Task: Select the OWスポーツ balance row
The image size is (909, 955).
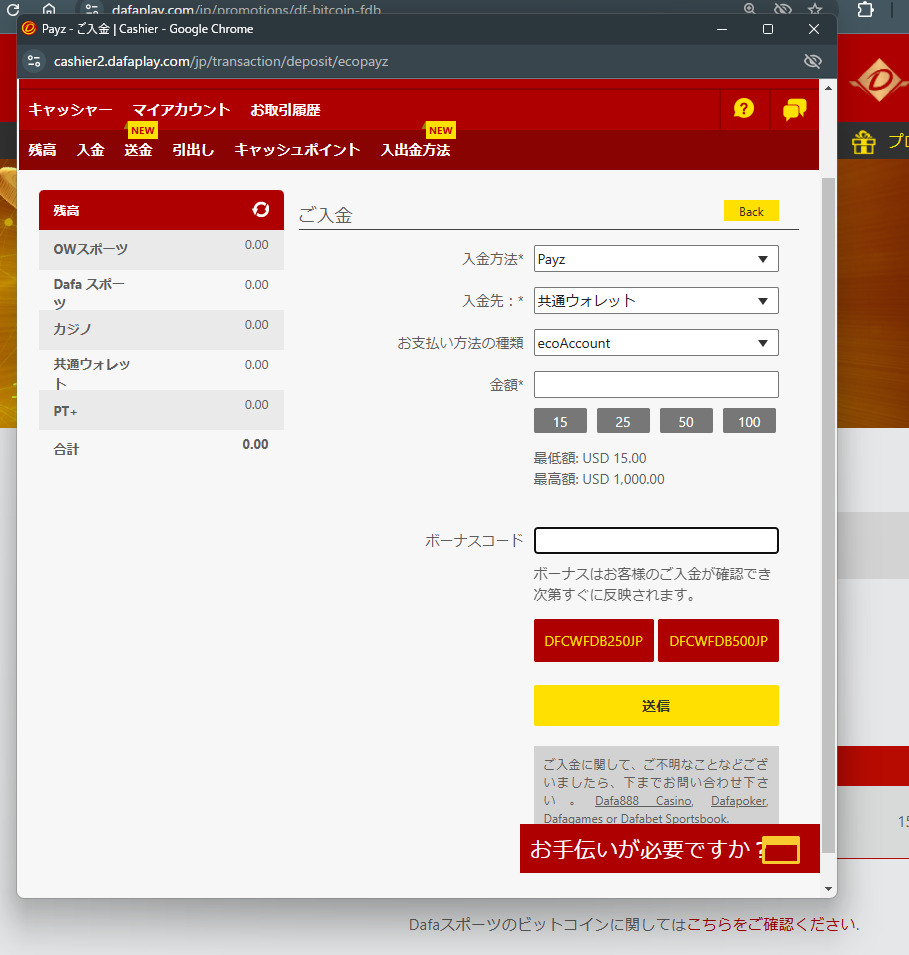Action: coord(161,250)
